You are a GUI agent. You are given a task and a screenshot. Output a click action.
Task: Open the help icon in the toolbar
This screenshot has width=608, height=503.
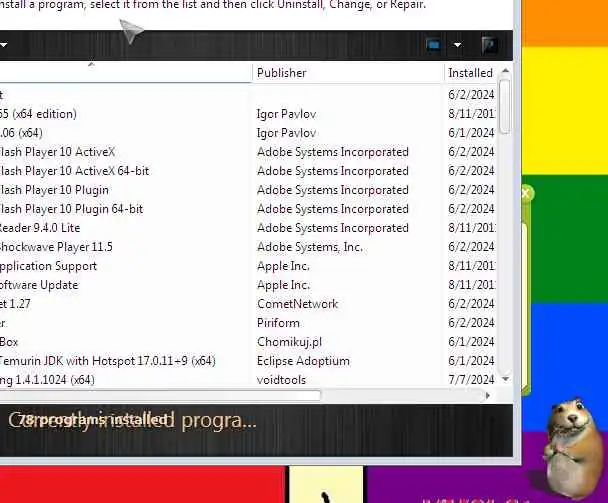click(489, 45)
